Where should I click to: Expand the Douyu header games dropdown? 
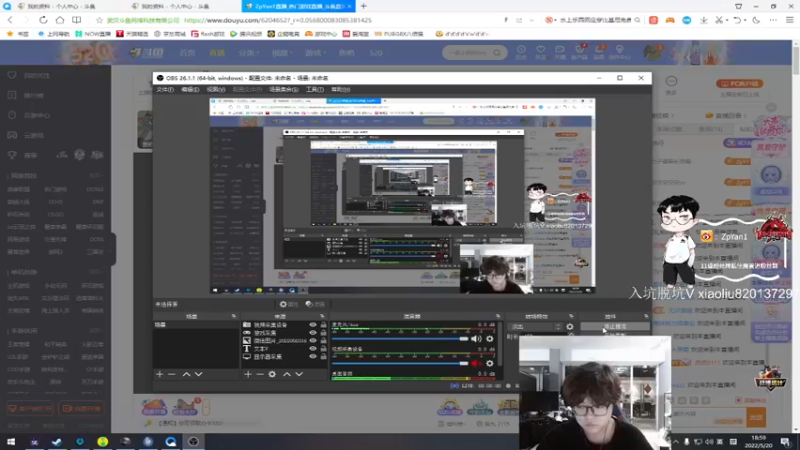315,53
